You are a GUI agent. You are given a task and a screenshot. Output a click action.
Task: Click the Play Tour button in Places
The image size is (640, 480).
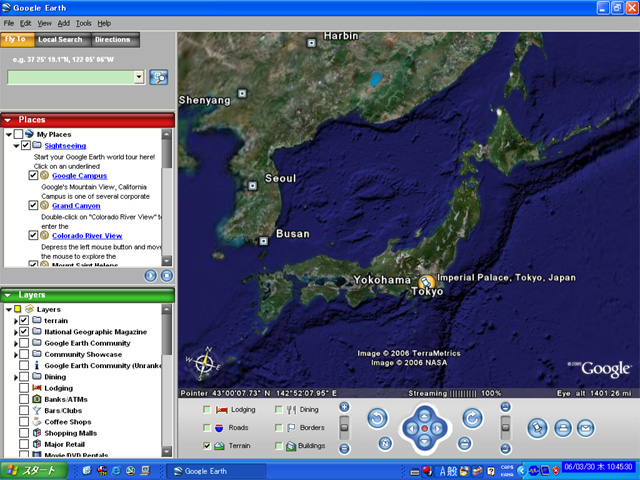[151, 276]
